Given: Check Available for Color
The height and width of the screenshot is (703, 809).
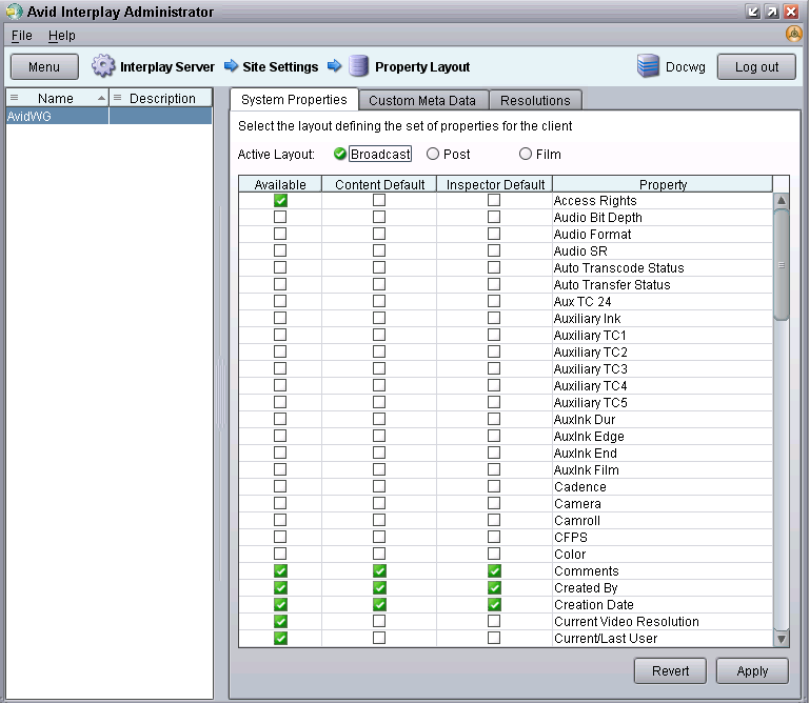Looking at the screenshot, I should pyautogui.click(x=280, y=553).
